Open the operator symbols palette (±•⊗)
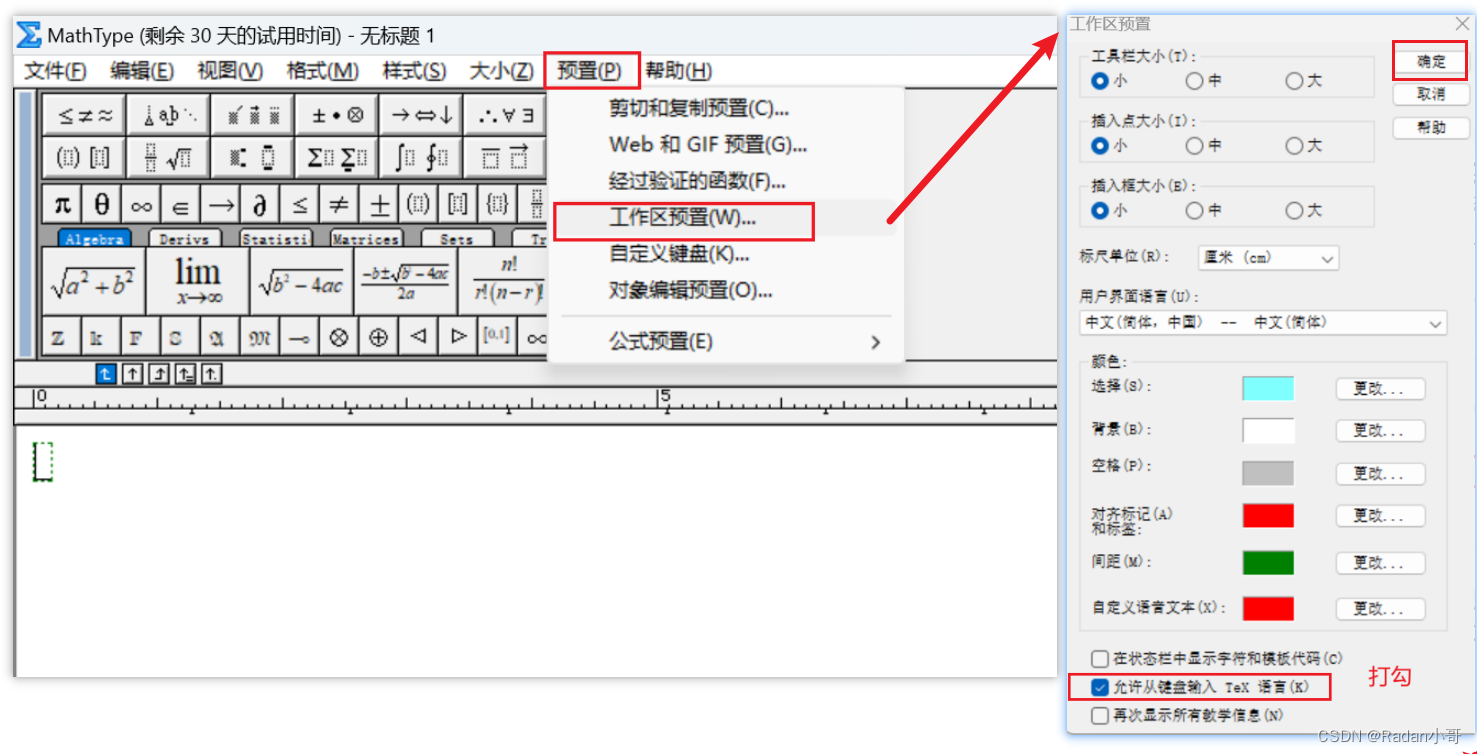This screenshot has width=1477, height=754. click(x=337, y=115)
